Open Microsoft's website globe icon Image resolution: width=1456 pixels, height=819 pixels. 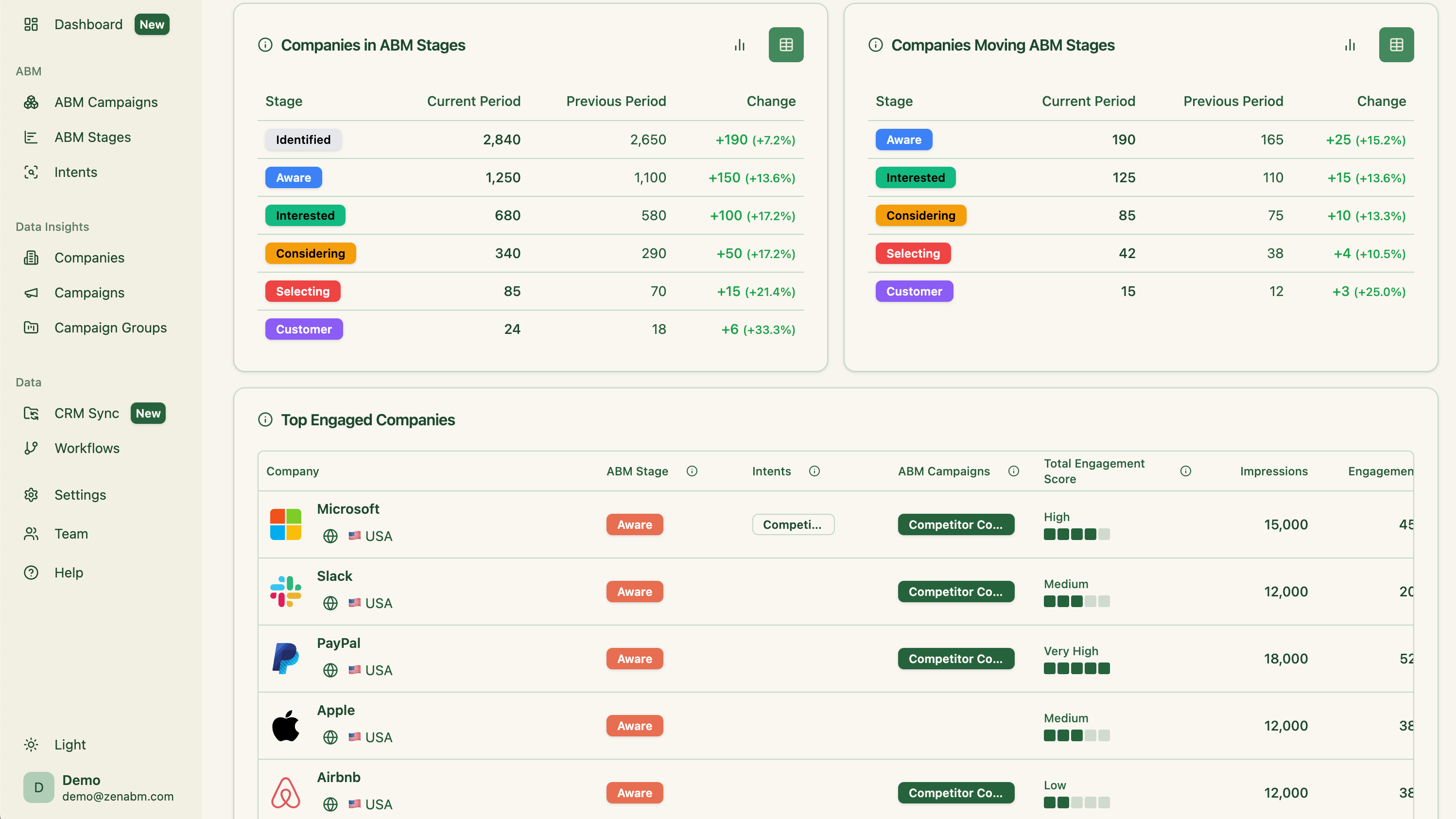[x=330, y=536]
